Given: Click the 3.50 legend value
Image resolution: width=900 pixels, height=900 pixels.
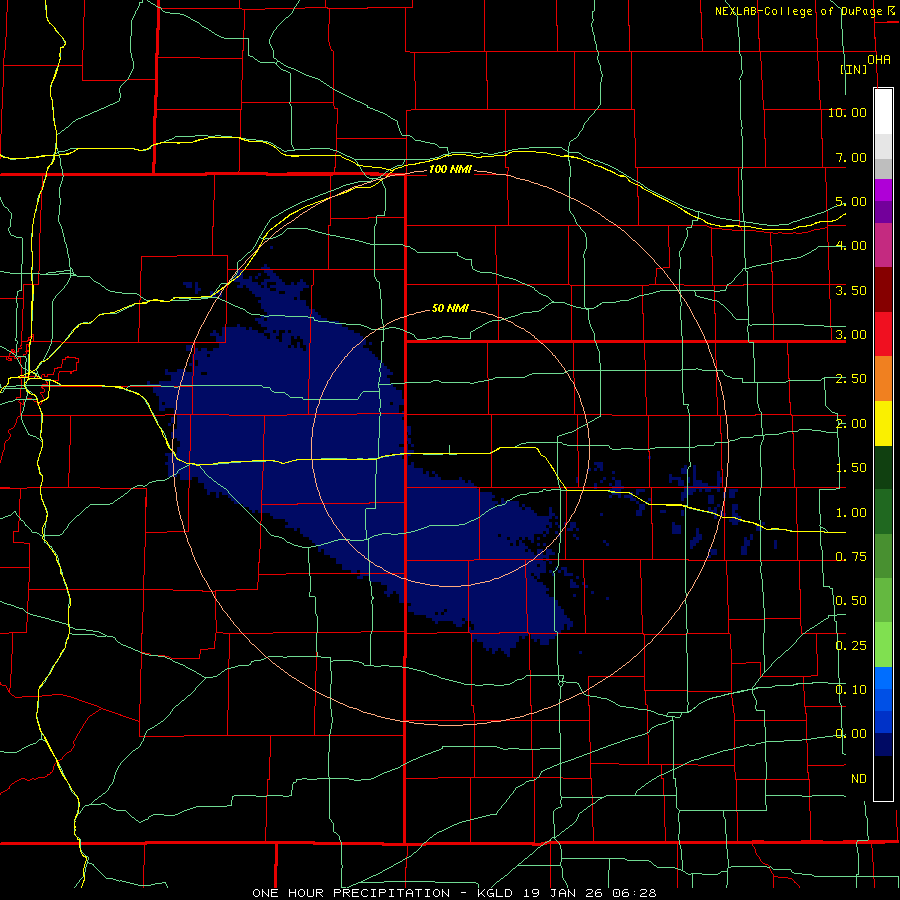Looking at the screenshot, I should [x=851, y=290].
